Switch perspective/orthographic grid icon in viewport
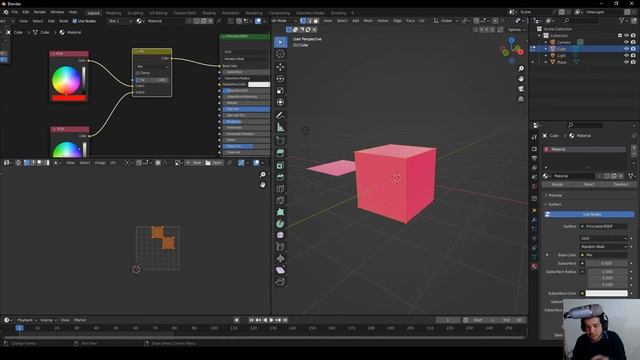 click(x=521, y=99)
